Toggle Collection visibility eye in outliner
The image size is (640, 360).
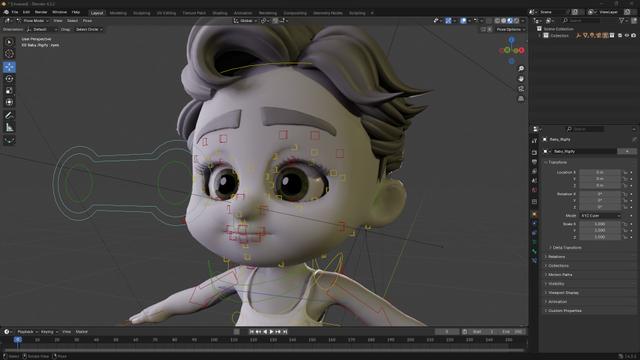pos(627,36)
